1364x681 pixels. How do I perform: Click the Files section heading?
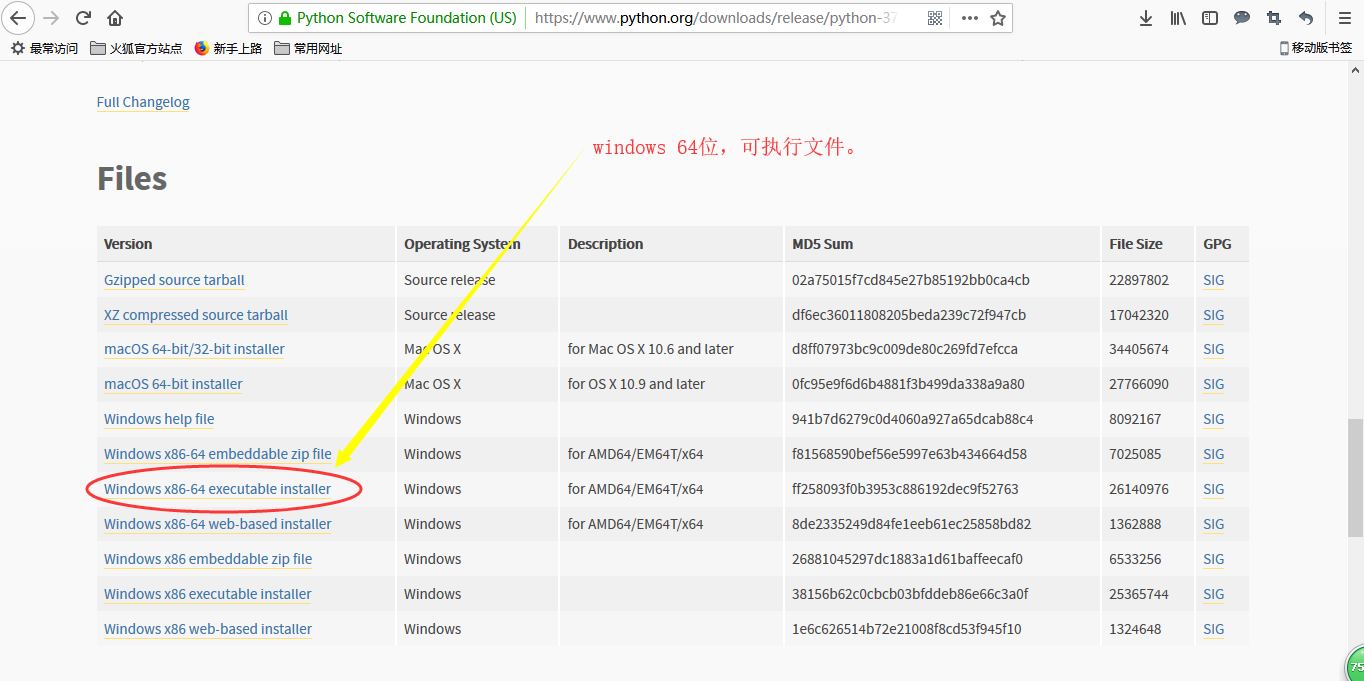point(132,179)
